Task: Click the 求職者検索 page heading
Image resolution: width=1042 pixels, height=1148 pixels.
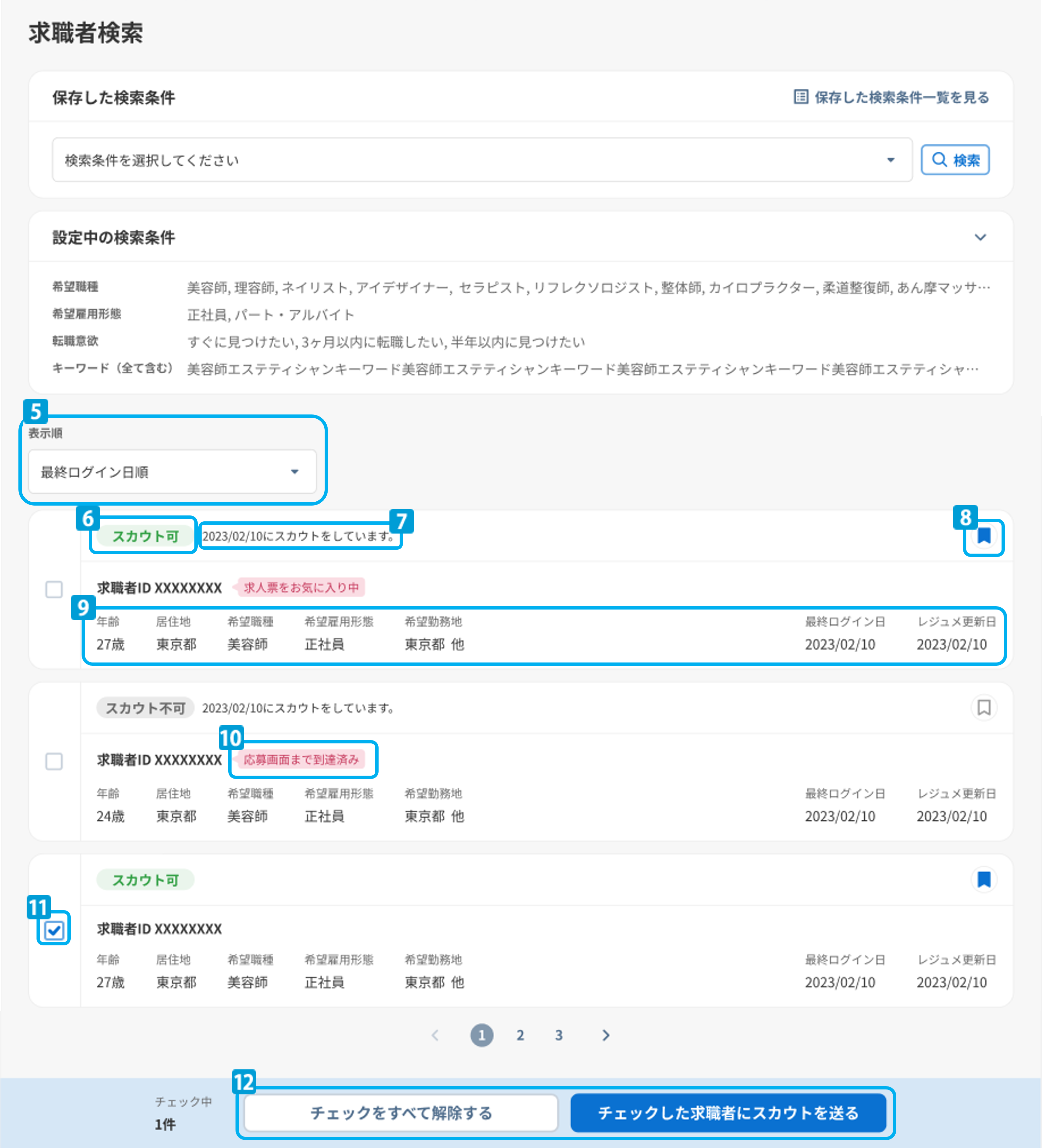Action: point(86,33)
